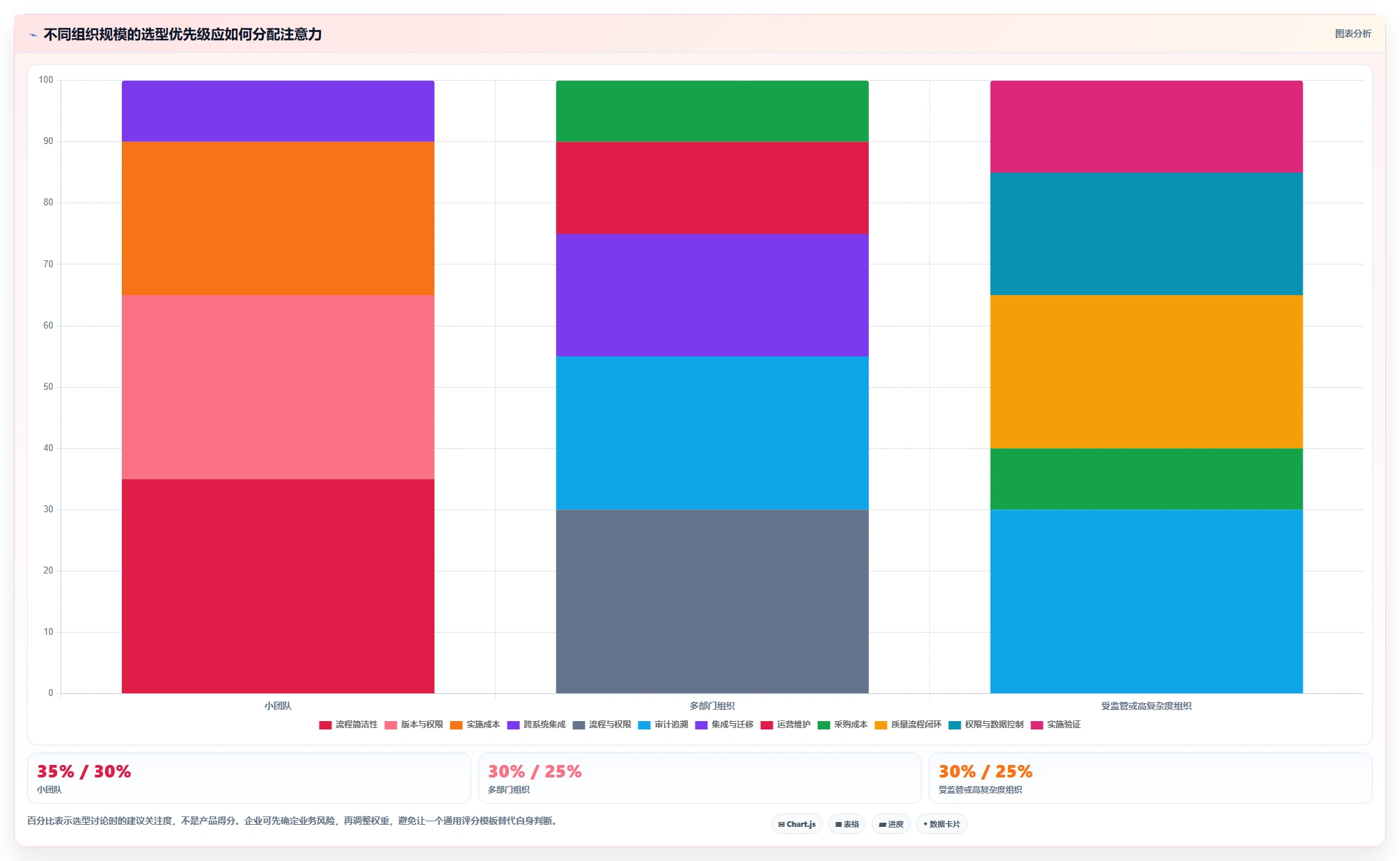Click the 多部门组织 x-axis label
The height and width of the screenshot is (861, 1400).
712,706
